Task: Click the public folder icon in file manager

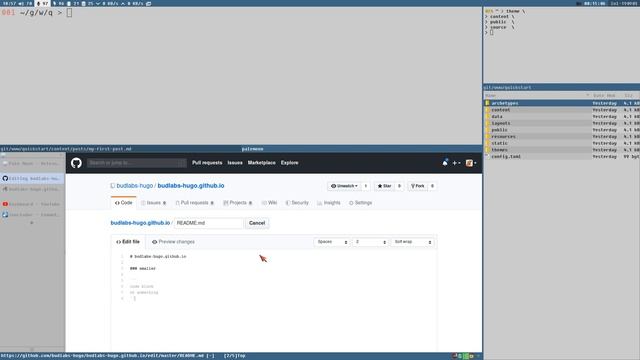Action: (487, 130)
